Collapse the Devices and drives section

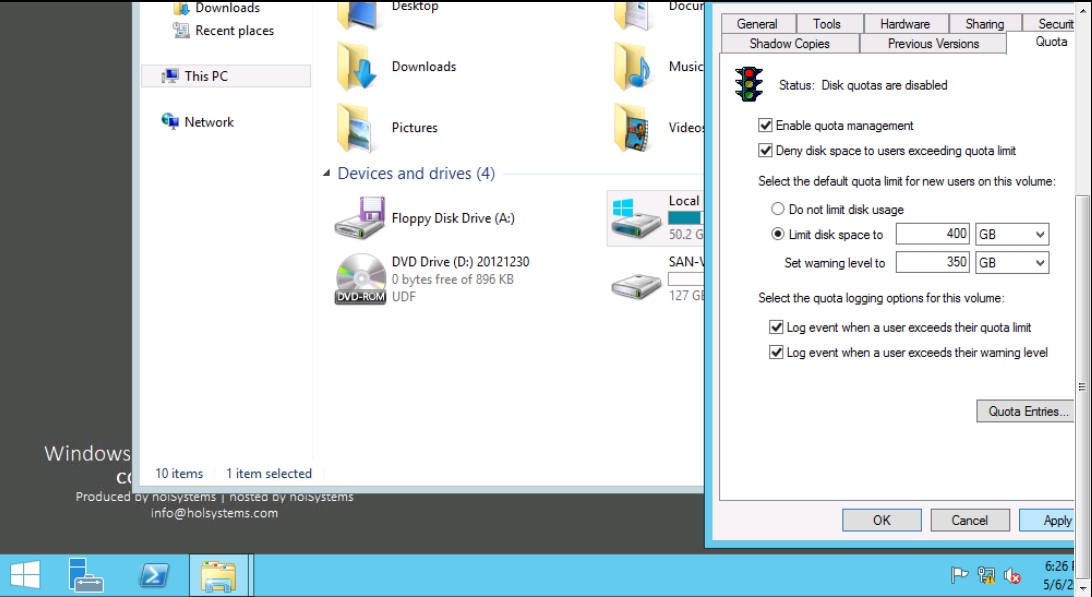click(x=327, y=174)
